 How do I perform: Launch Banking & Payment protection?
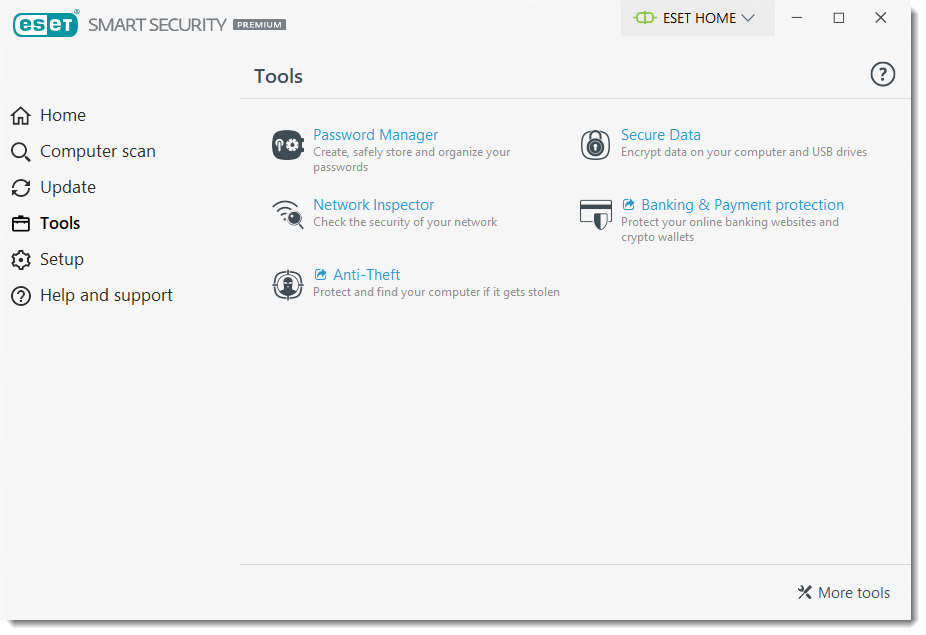742,204
